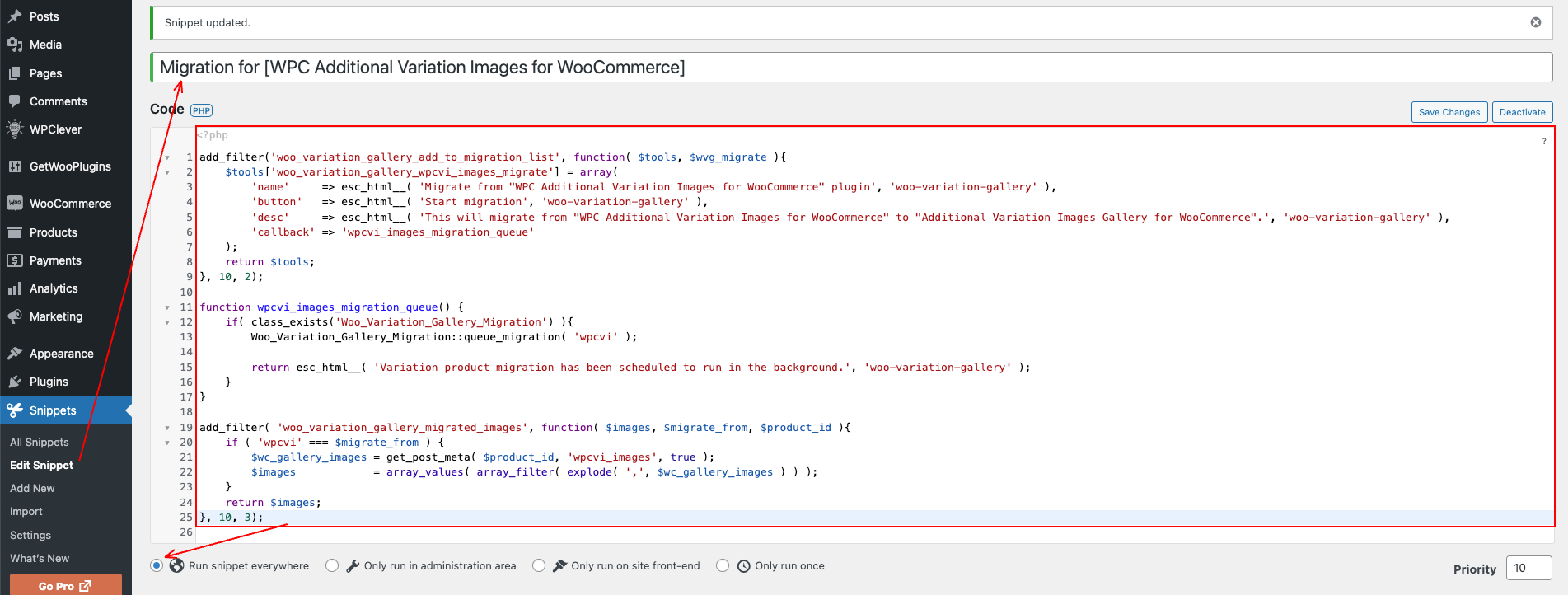This screenshot has height=595, width=1568.
Task: Open Import submenu link
Action: coord(26,511)
